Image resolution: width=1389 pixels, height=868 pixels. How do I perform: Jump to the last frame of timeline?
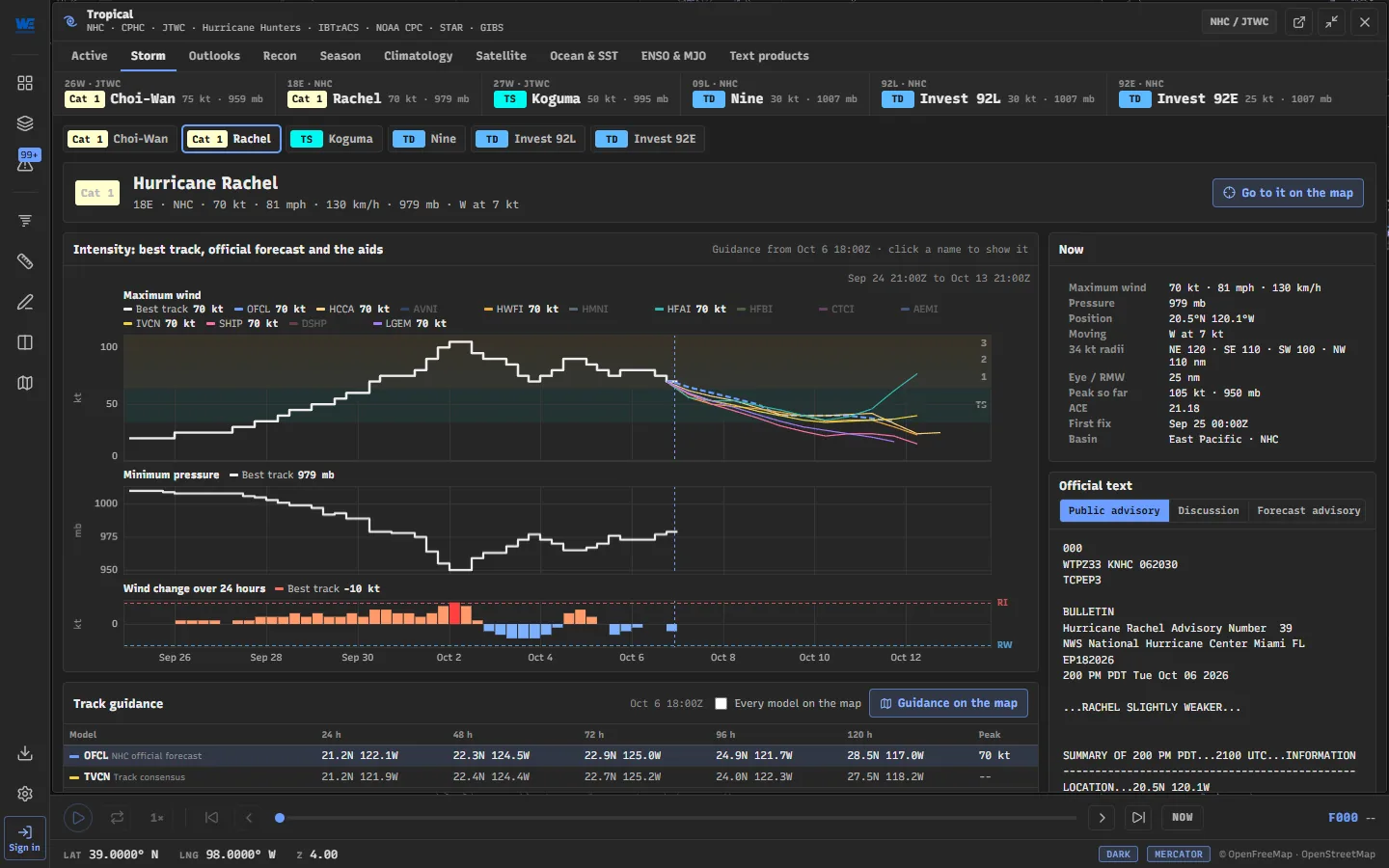click(x=1139, y=818)
